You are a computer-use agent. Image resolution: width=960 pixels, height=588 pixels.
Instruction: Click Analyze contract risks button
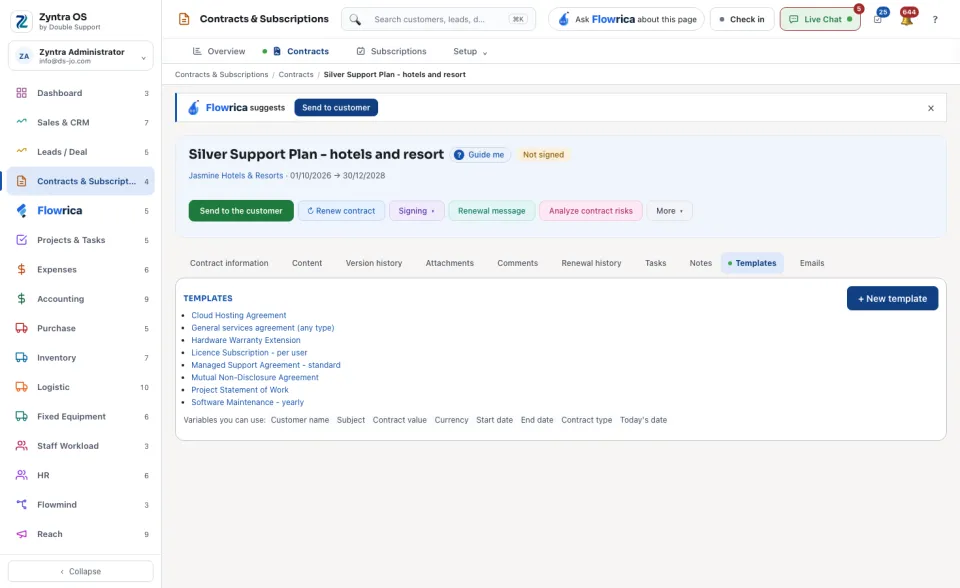(591, 211)
